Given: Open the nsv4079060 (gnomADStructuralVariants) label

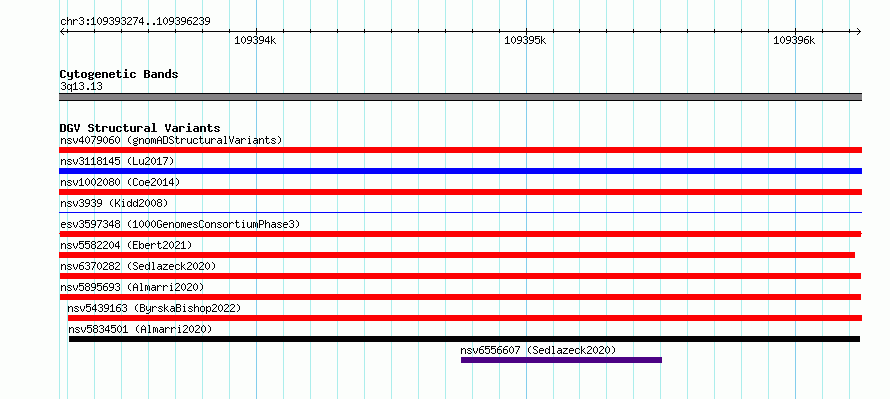Looking at the screenshot, I should tap(171, 140).
